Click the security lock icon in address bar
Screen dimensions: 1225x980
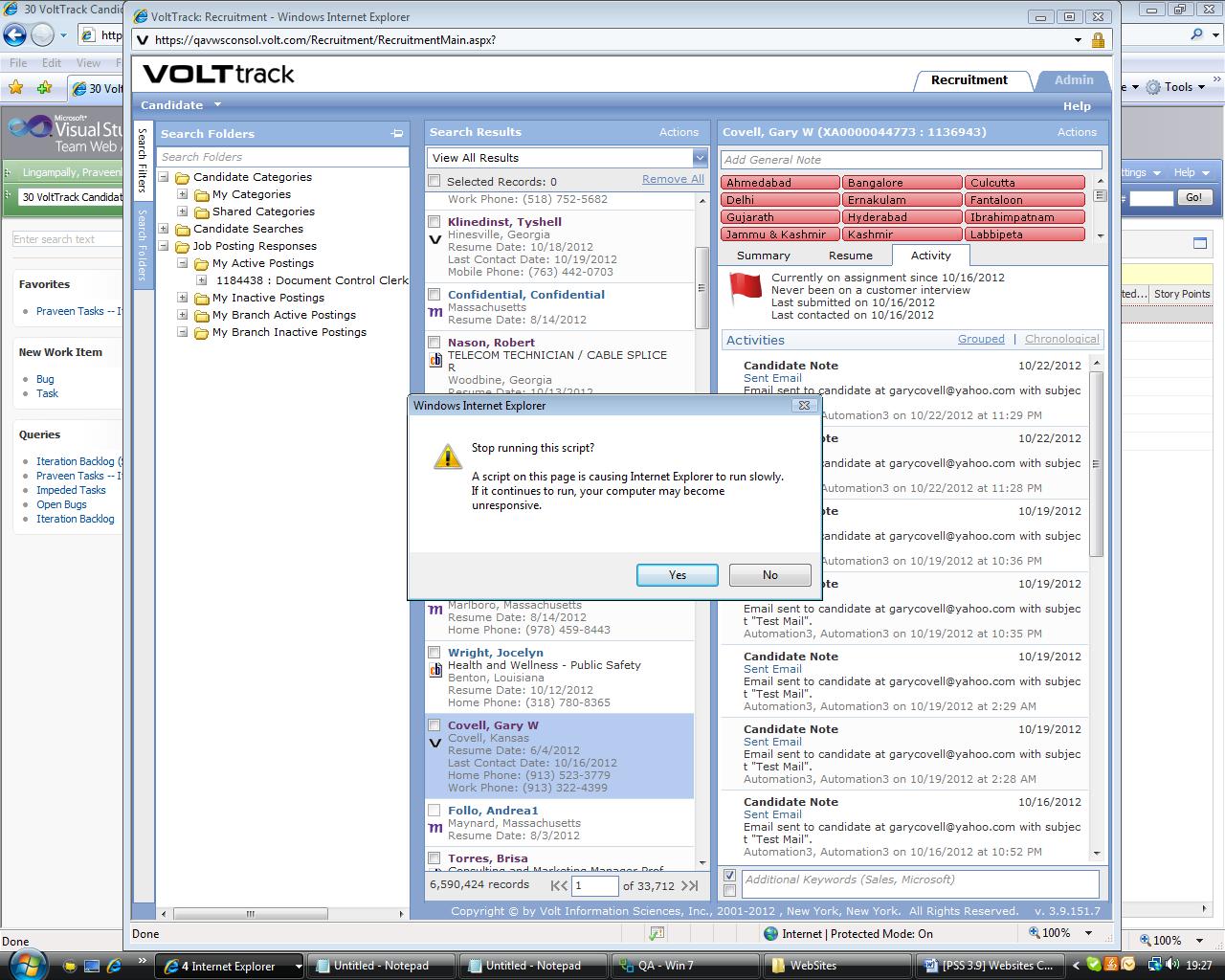[x=1098, y=40]
